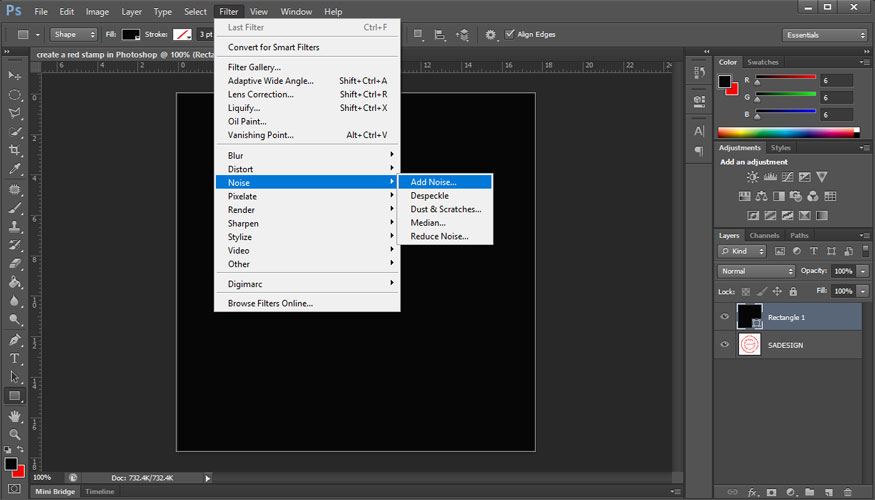Click Browse Filters Online
Viewport: 875px width, 500px height.
click(270, 303)
